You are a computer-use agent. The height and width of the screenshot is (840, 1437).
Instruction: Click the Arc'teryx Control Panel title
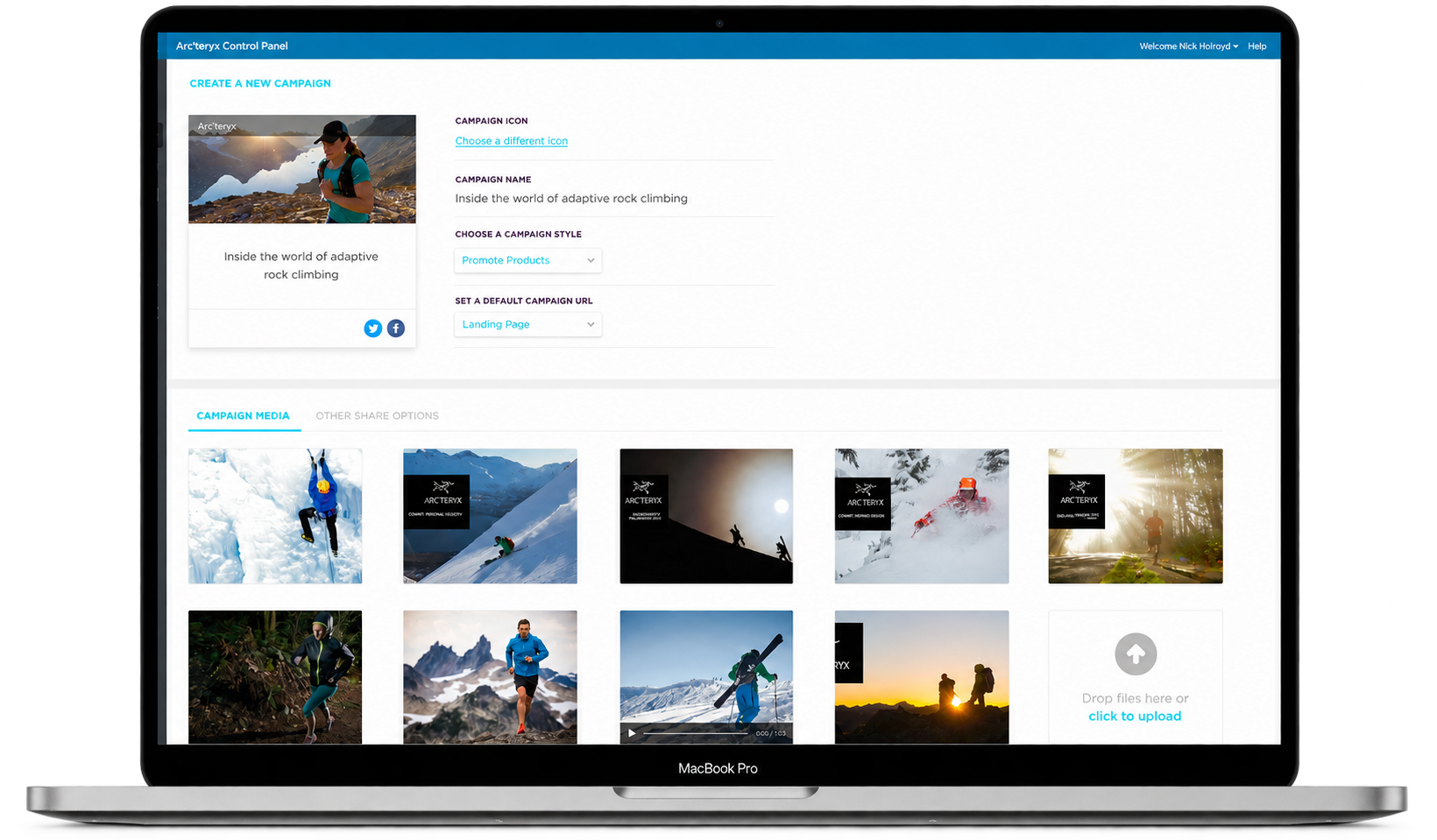point(232,46)
